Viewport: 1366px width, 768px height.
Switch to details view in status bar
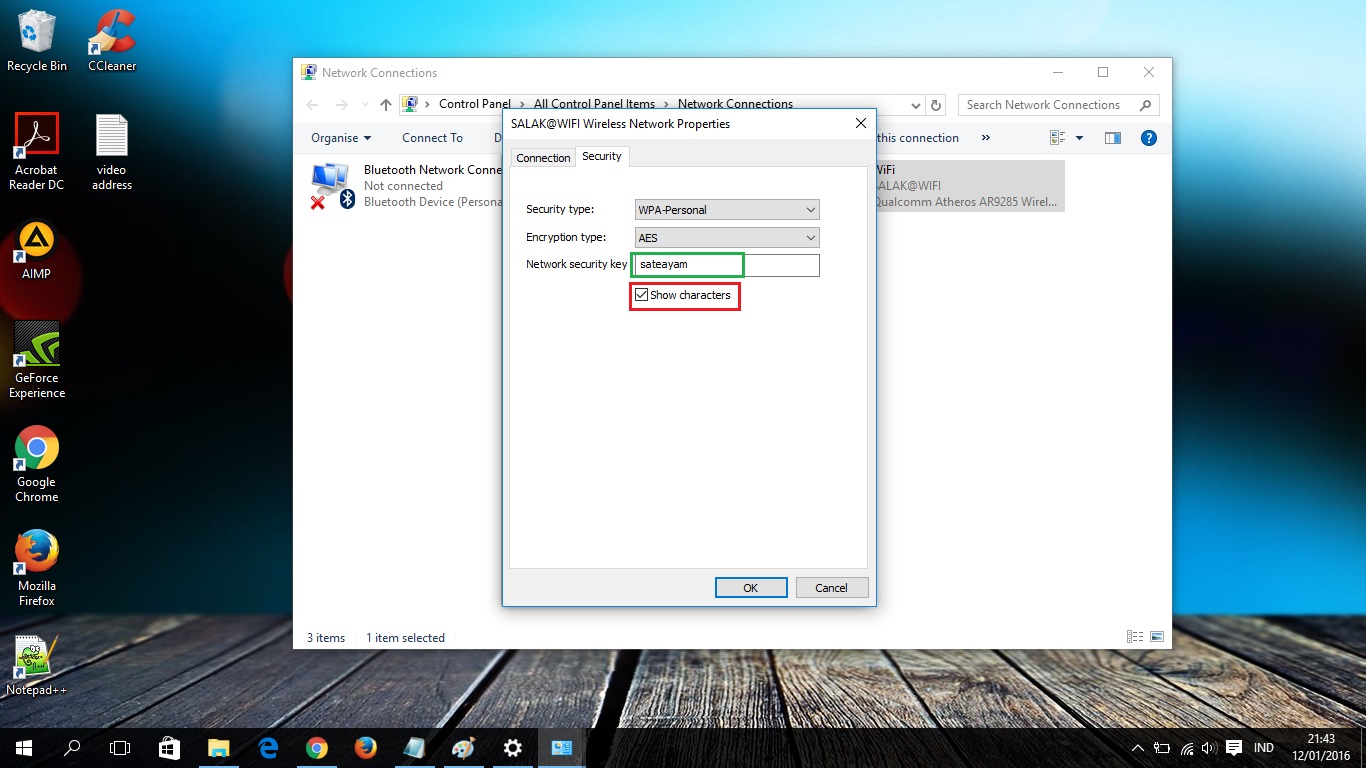(1135, 637)
